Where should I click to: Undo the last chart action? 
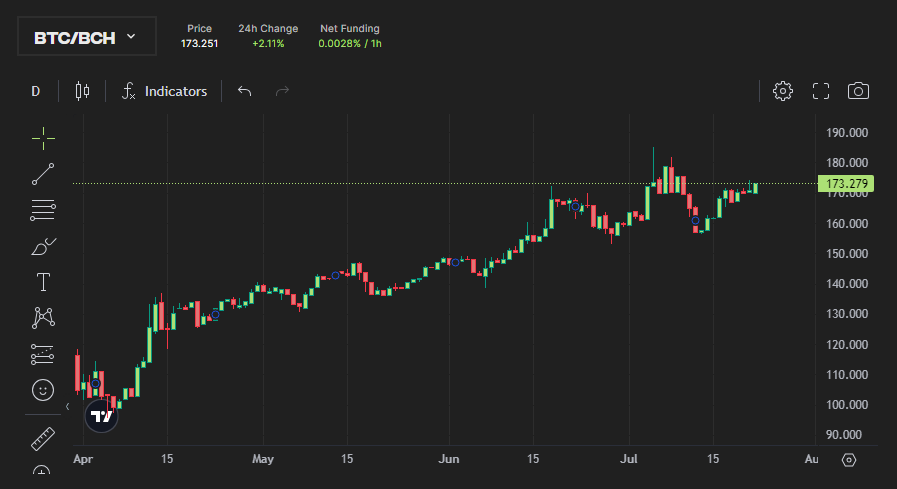[244, 91]
